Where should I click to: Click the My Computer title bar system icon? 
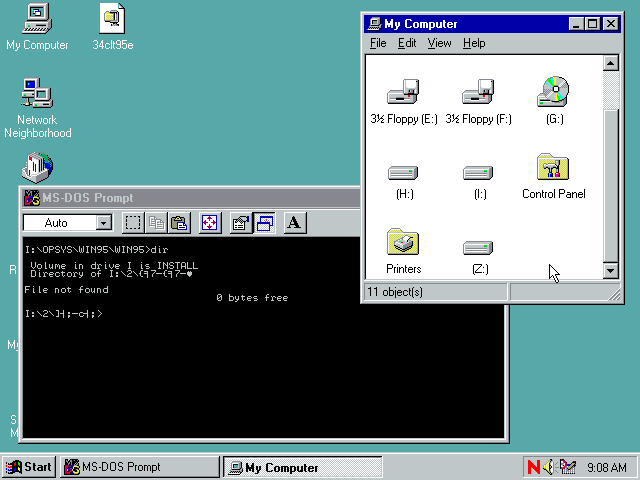click(374, 24)
